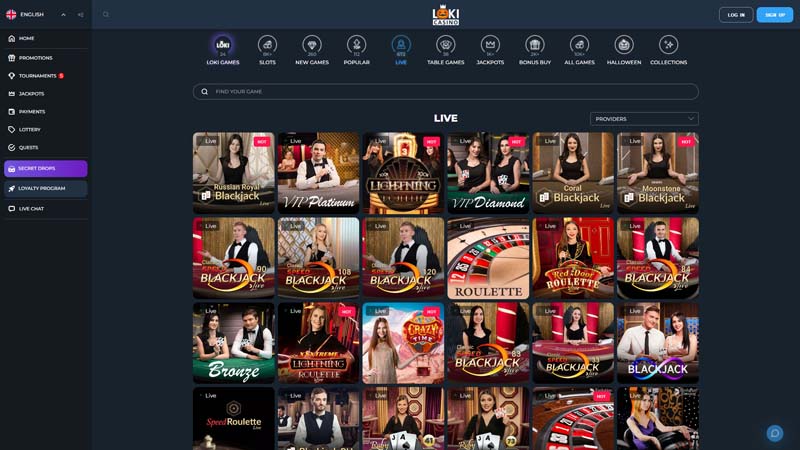Open Red Door Roulette game
Viewport: 800px width, 450px height.
(x=573, y=258)
